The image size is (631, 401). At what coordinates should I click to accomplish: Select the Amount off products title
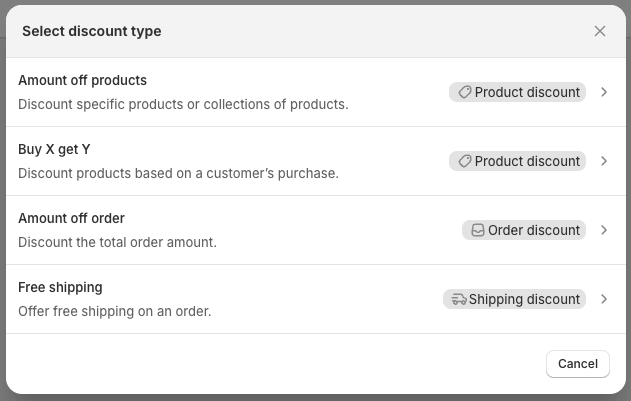(x=82, y=80)
